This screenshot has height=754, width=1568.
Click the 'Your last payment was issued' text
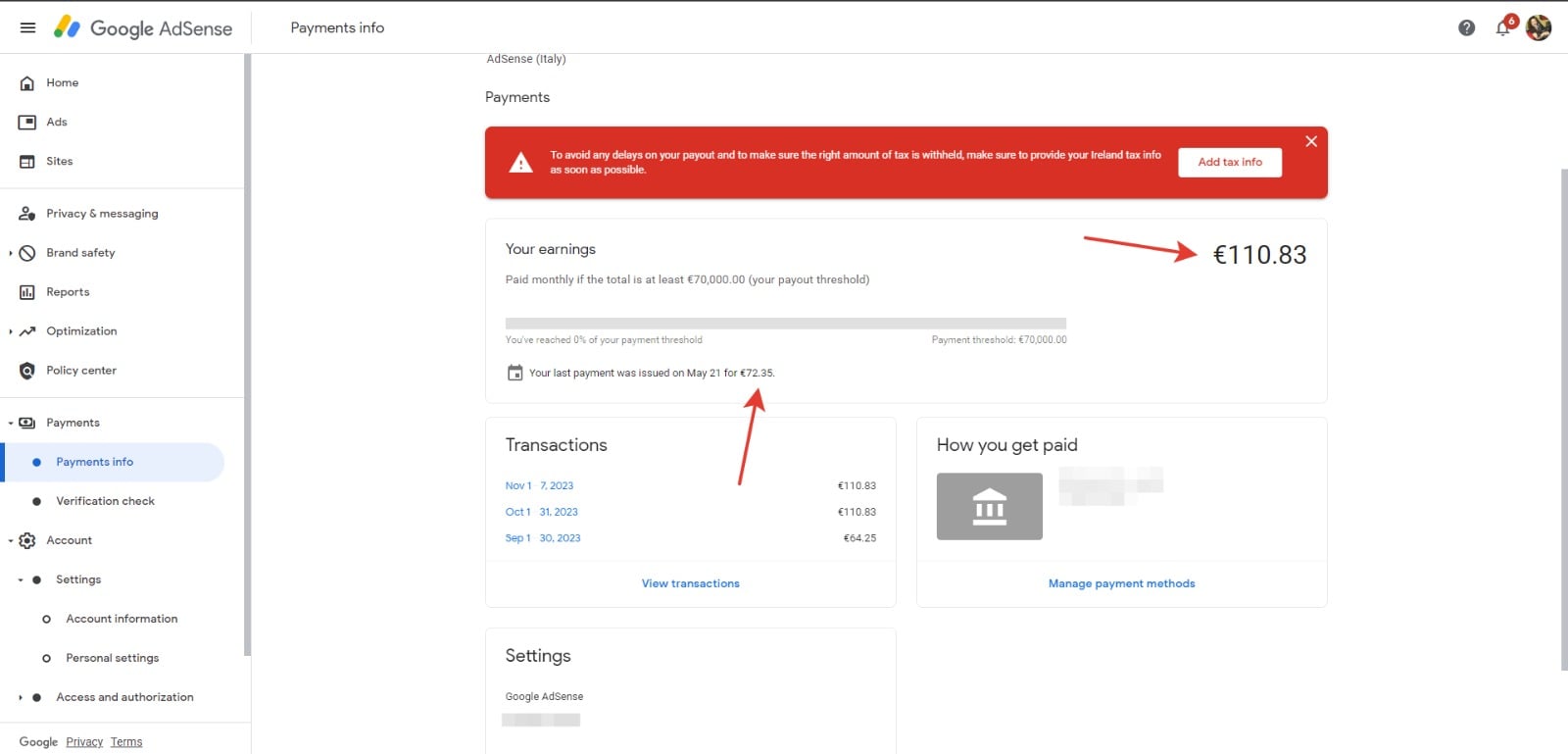click(652, 373)
